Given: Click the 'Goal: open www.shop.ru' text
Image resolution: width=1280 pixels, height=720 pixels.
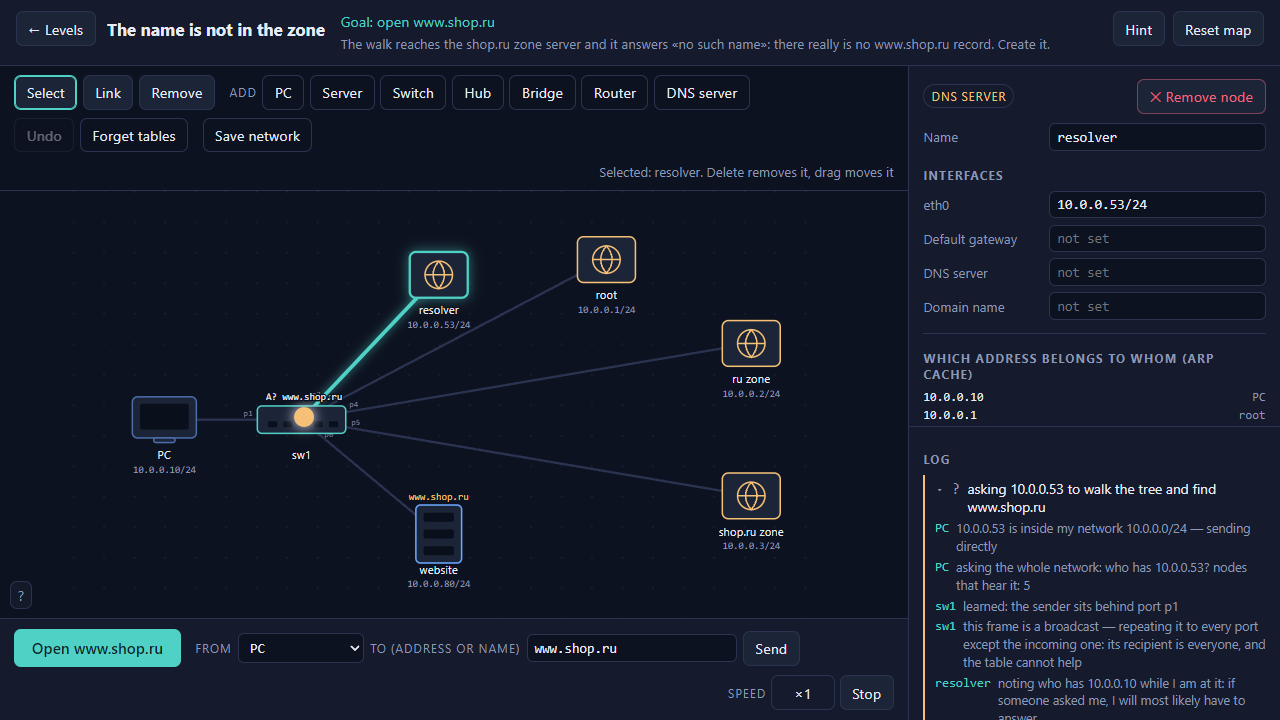Looking at the screenshot, I should [417, 22].
